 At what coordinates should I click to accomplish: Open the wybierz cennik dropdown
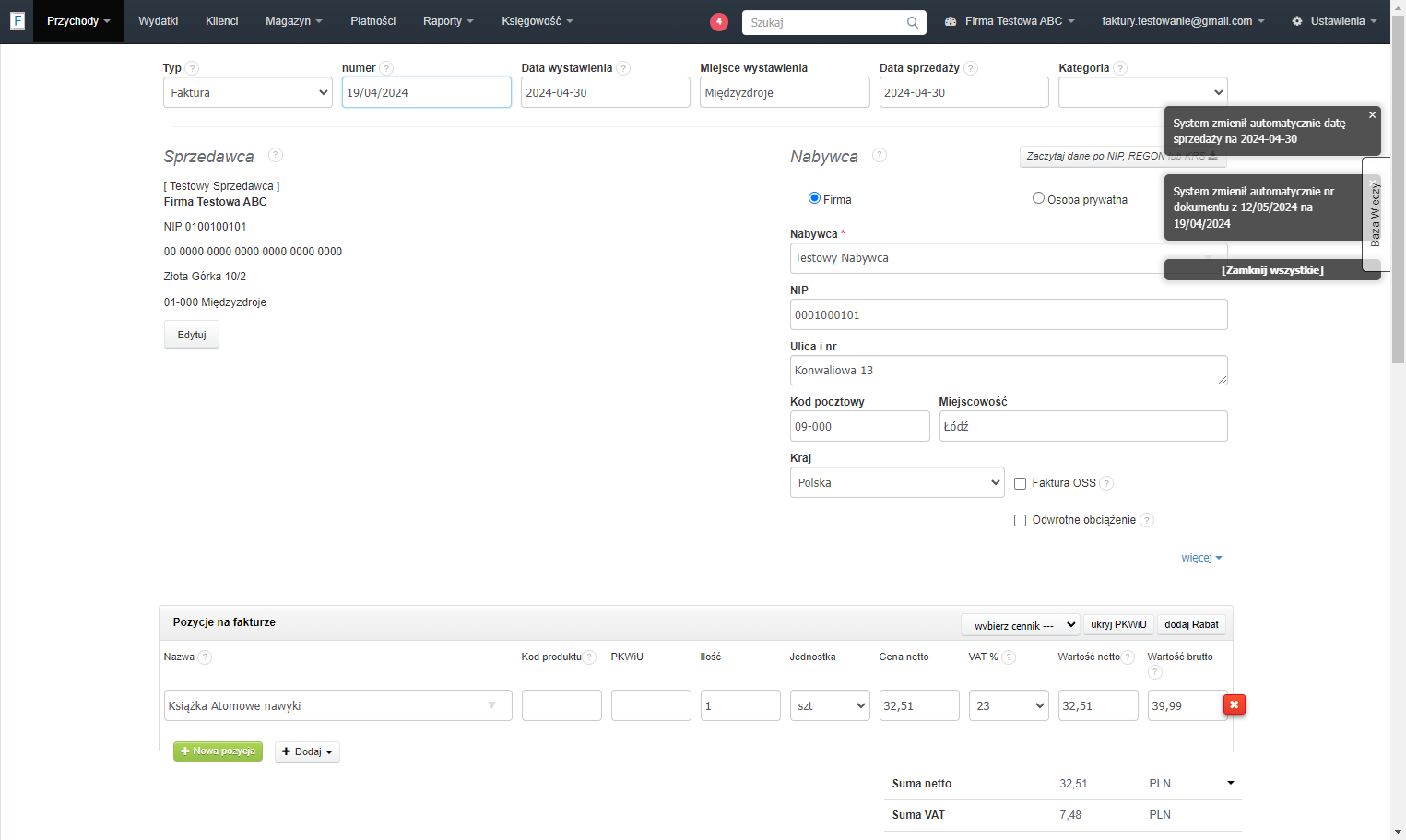[x=1021, y=625]
